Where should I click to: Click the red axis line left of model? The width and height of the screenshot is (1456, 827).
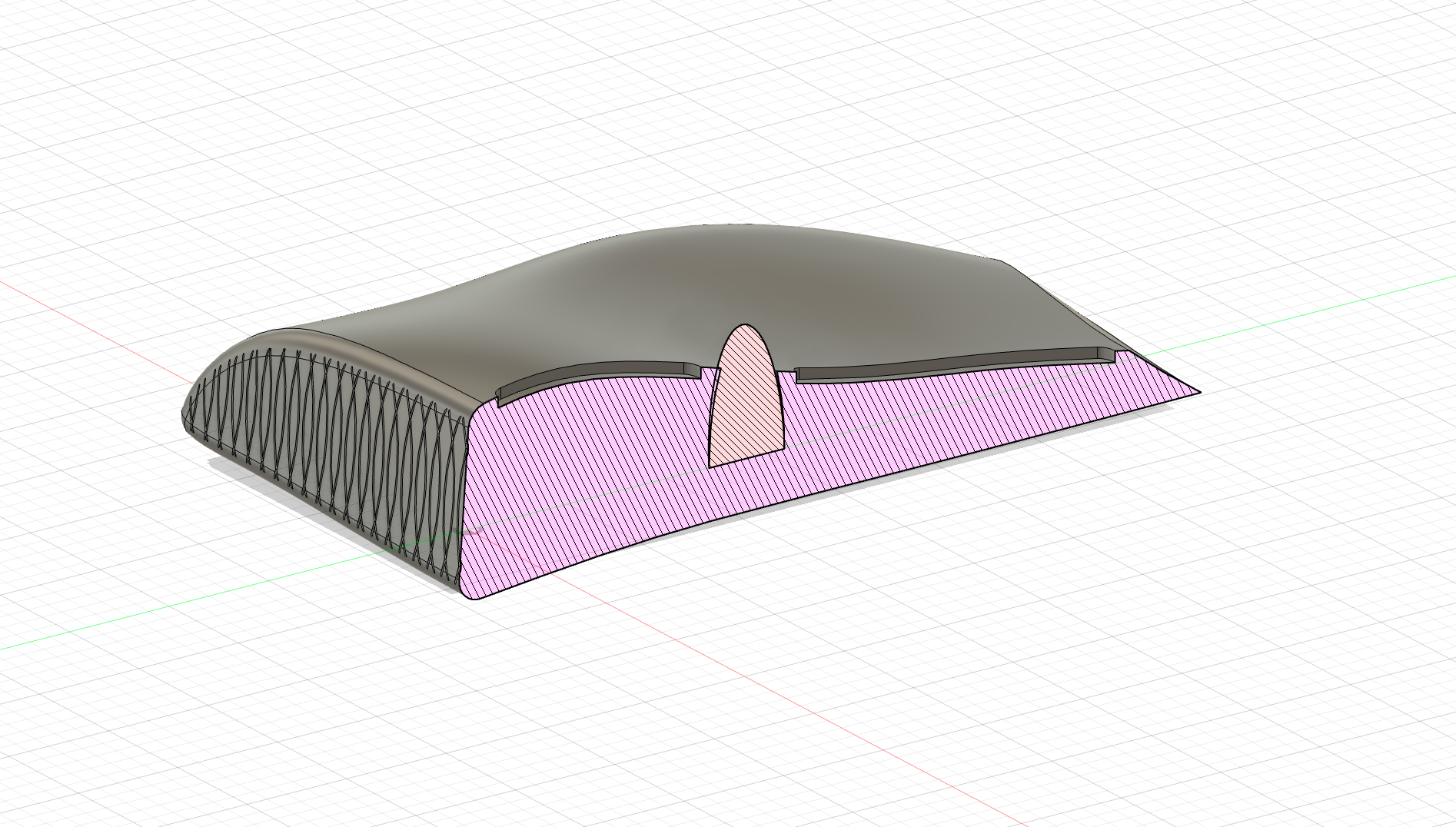point(92,314)
